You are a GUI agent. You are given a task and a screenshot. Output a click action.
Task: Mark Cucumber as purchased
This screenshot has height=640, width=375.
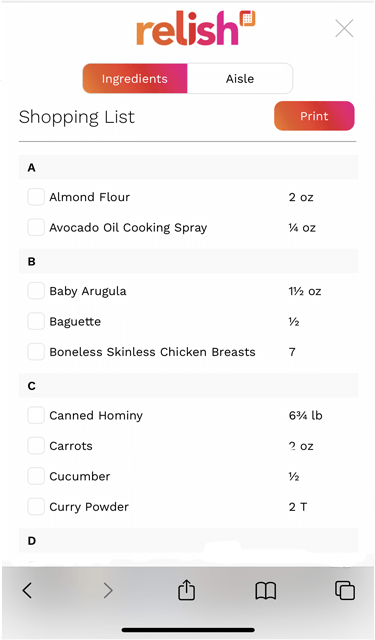[36, 476]
